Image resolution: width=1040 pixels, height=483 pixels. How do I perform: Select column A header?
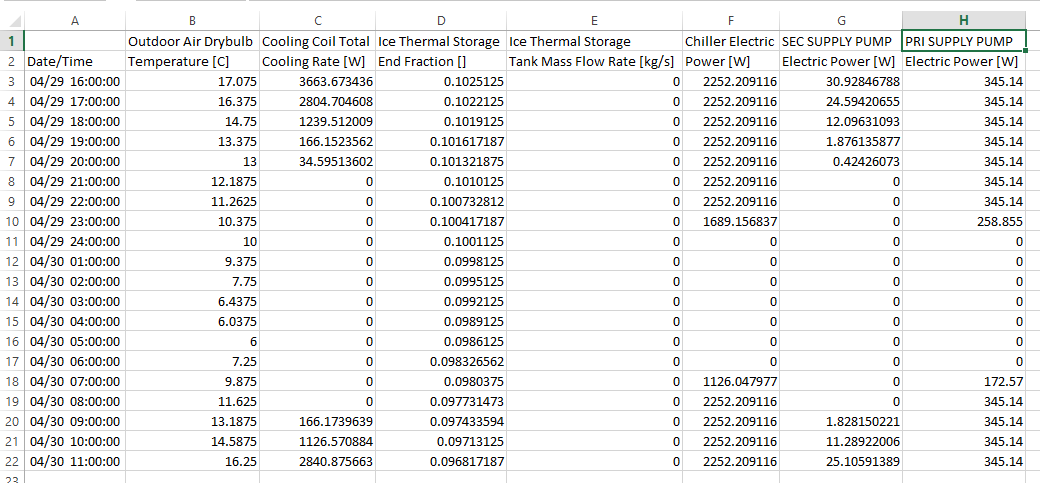pyautogui.click(x=75, y=21)
